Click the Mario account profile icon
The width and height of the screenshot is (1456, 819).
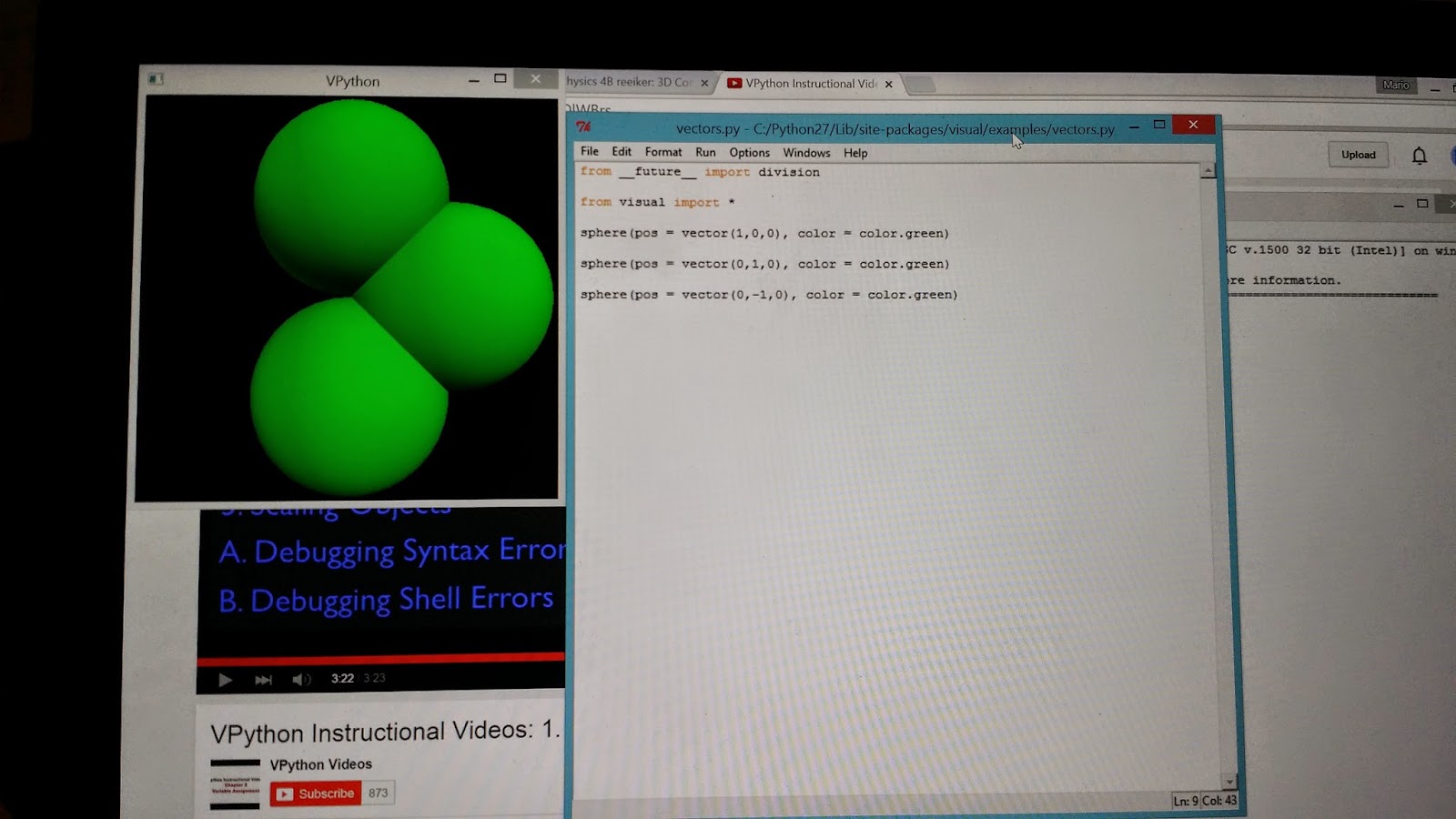[x=1396, y=85]
